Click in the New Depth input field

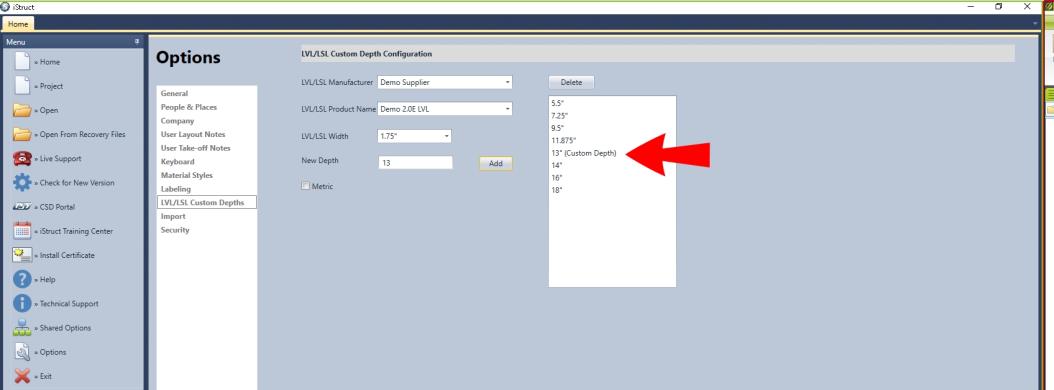(x=415, y=163)
